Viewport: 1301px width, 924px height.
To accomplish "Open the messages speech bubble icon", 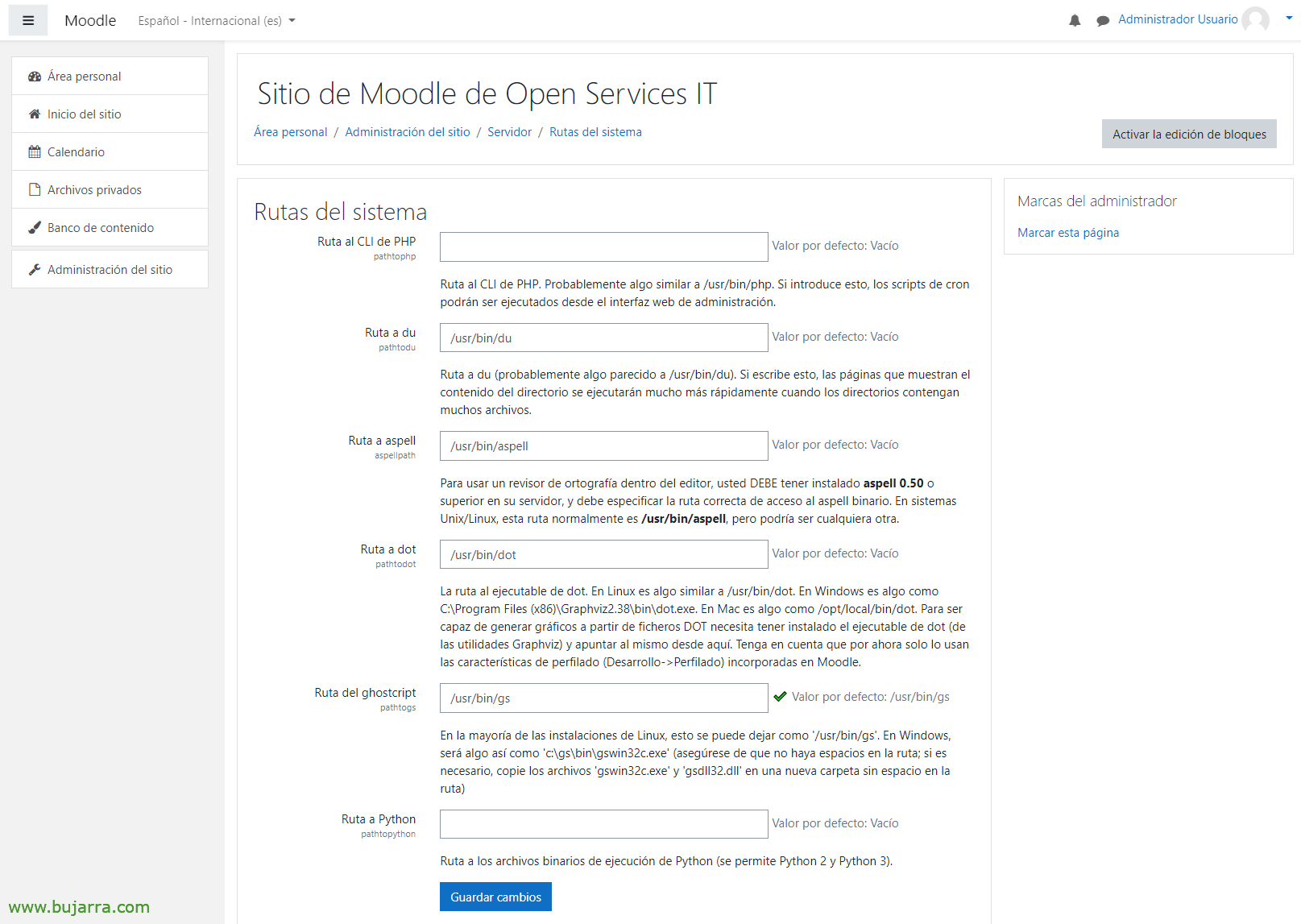I will (1103, 20).
